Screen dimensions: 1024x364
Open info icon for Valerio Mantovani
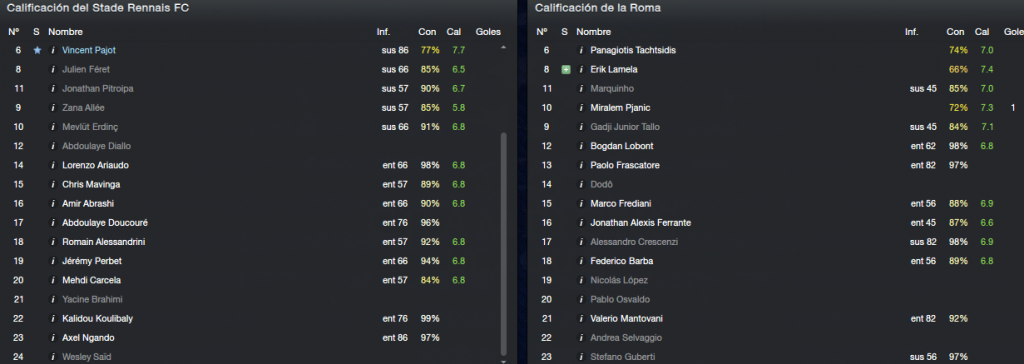click(581, 319)
